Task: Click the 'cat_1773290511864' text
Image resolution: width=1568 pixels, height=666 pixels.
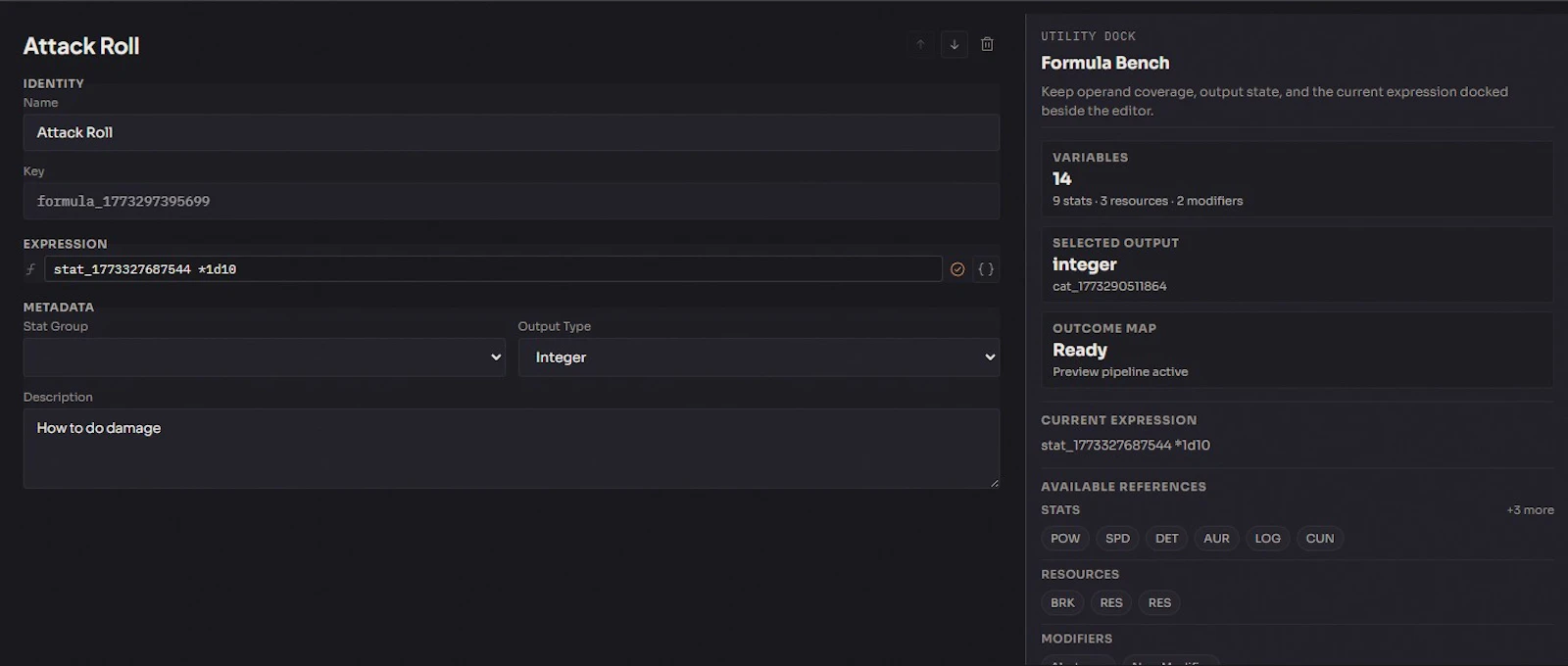Action: [1109, 287]
